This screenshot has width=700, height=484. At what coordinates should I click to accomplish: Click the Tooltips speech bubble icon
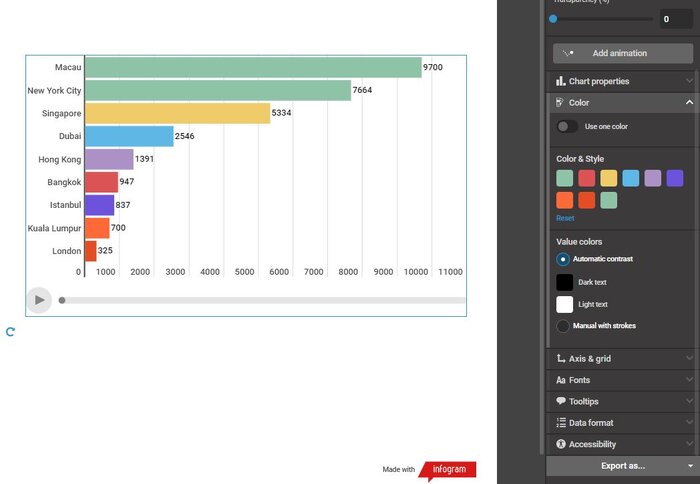(x=561, y=401)
